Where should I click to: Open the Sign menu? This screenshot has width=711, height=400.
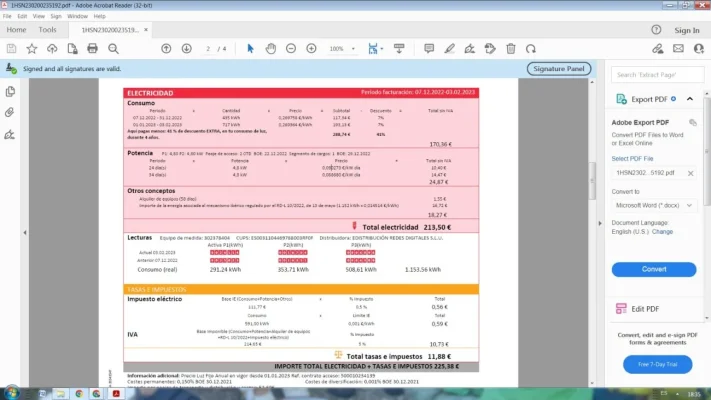pyautogui.click(x=56, y=16)
